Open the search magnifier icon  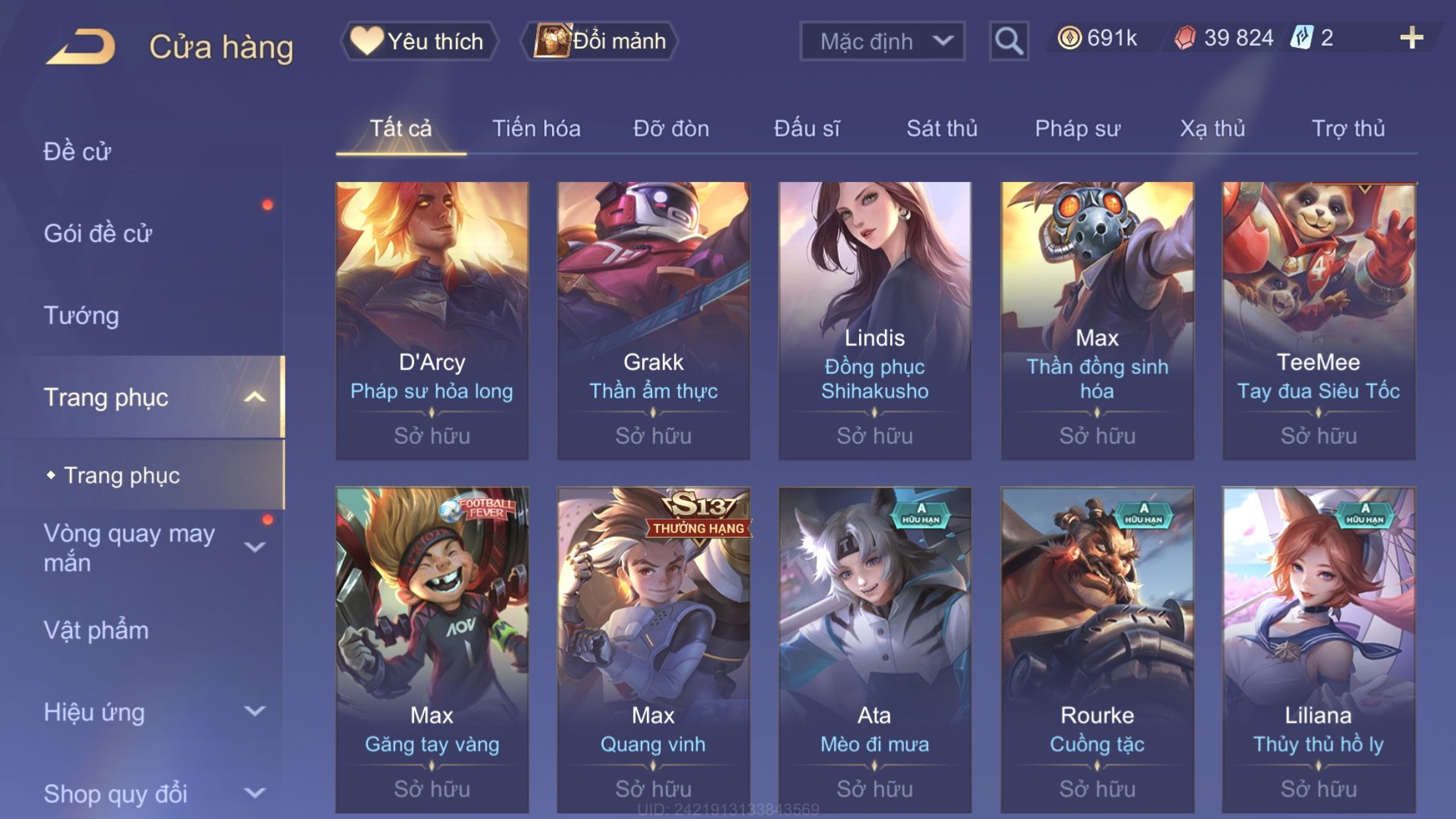pos(1009,41)
